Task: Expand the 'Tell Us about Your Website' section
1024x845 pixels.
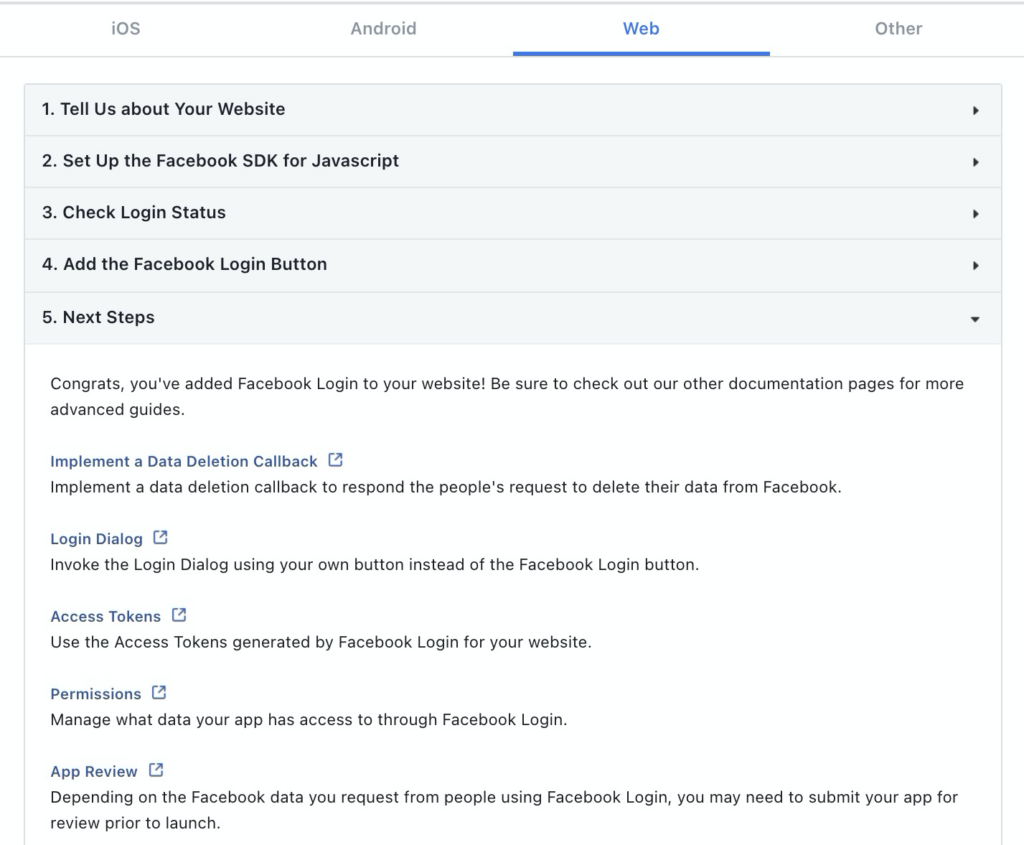Action: pos(512,109)
